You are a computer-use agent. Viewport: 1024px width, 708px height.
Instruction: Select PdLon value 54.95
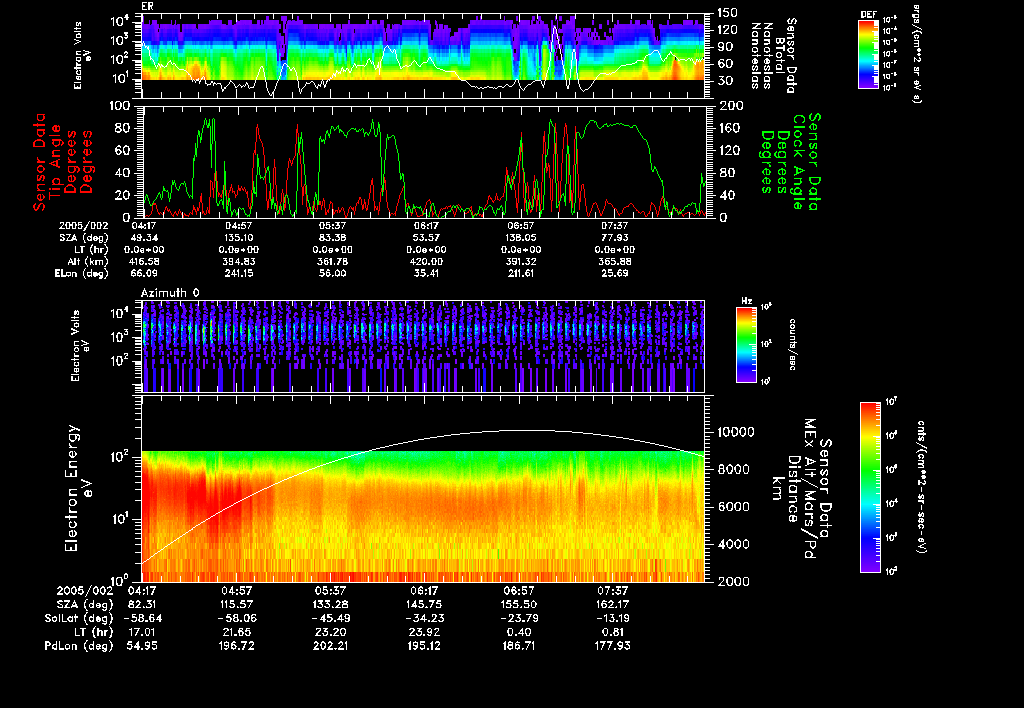(x=142, y=646)
